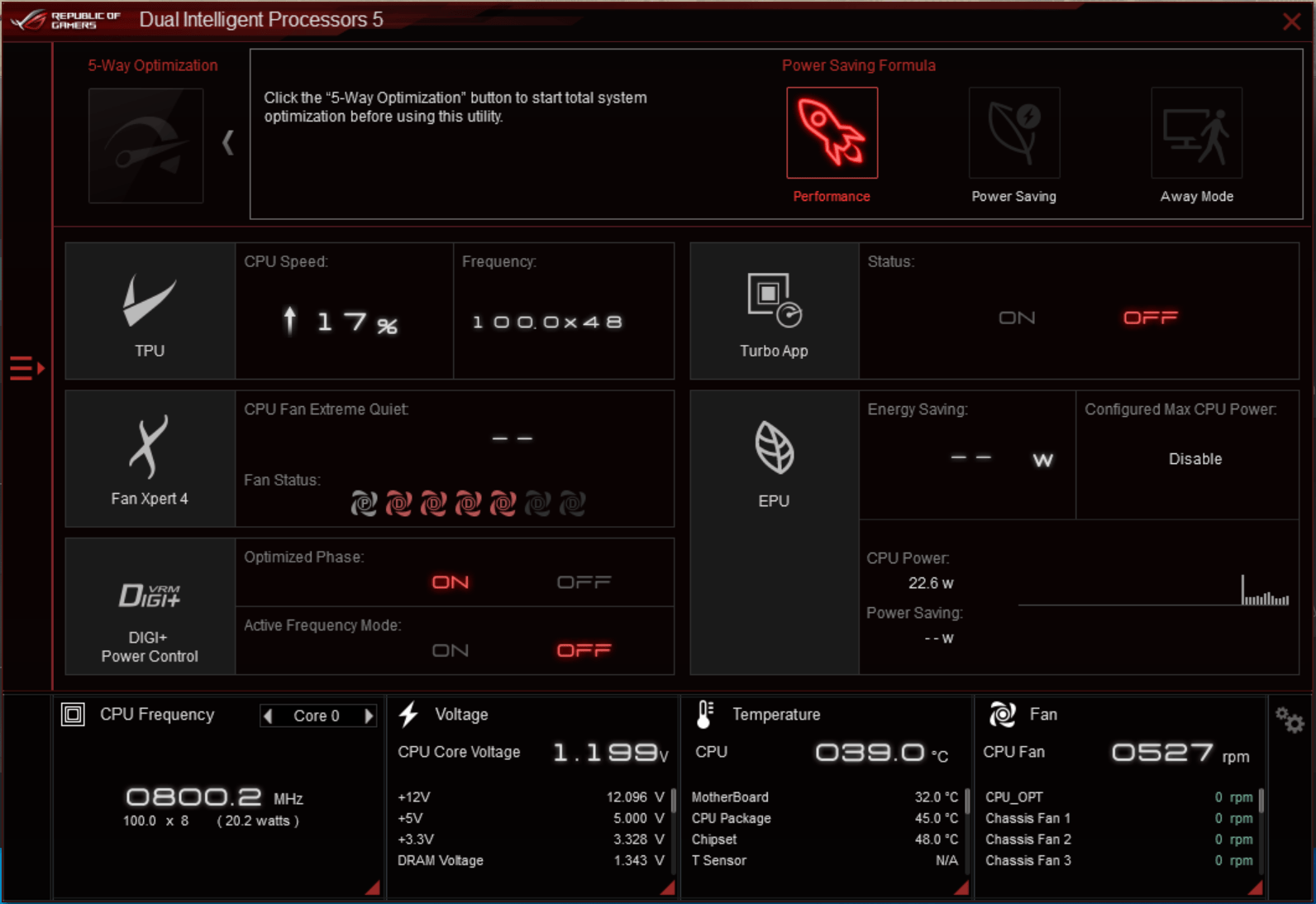
Task: Click the CPU Power history graph
Action: 1154,589
